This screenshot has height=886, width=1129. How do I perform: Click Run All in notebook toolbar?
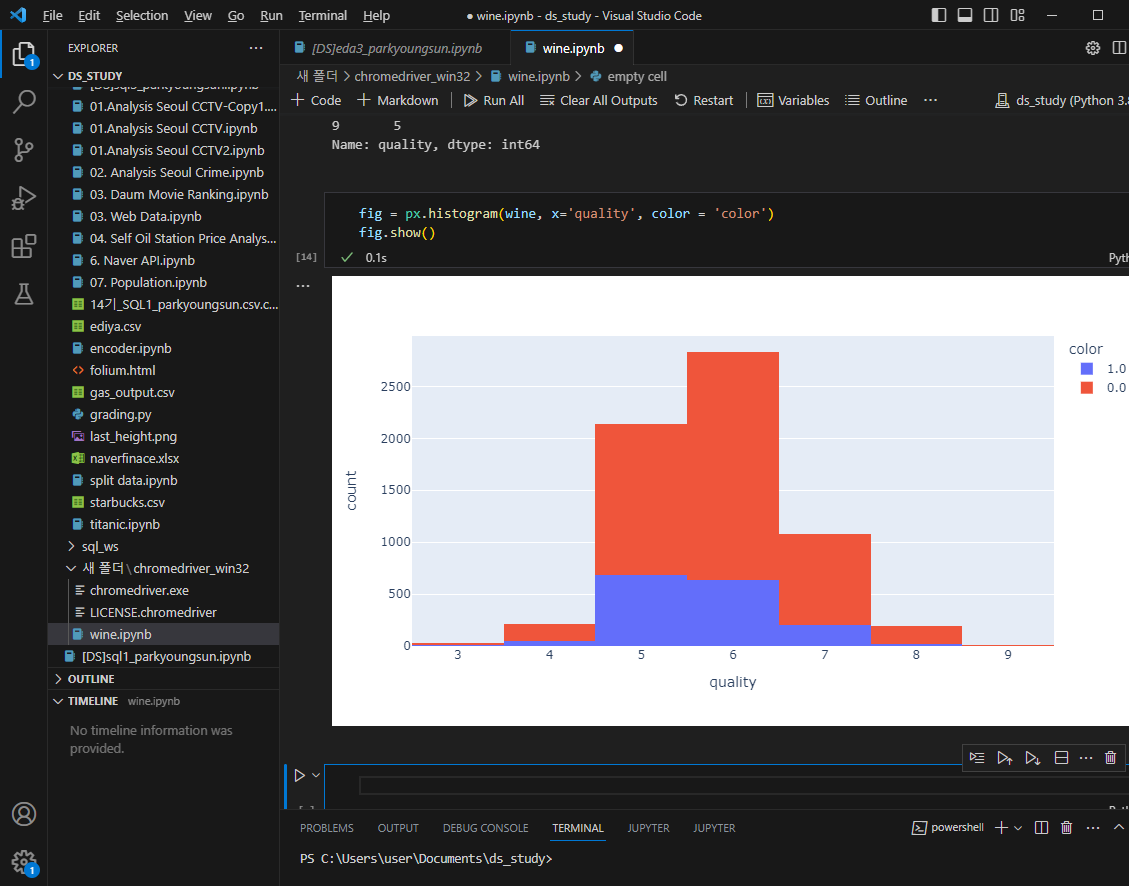coord(494,100)
